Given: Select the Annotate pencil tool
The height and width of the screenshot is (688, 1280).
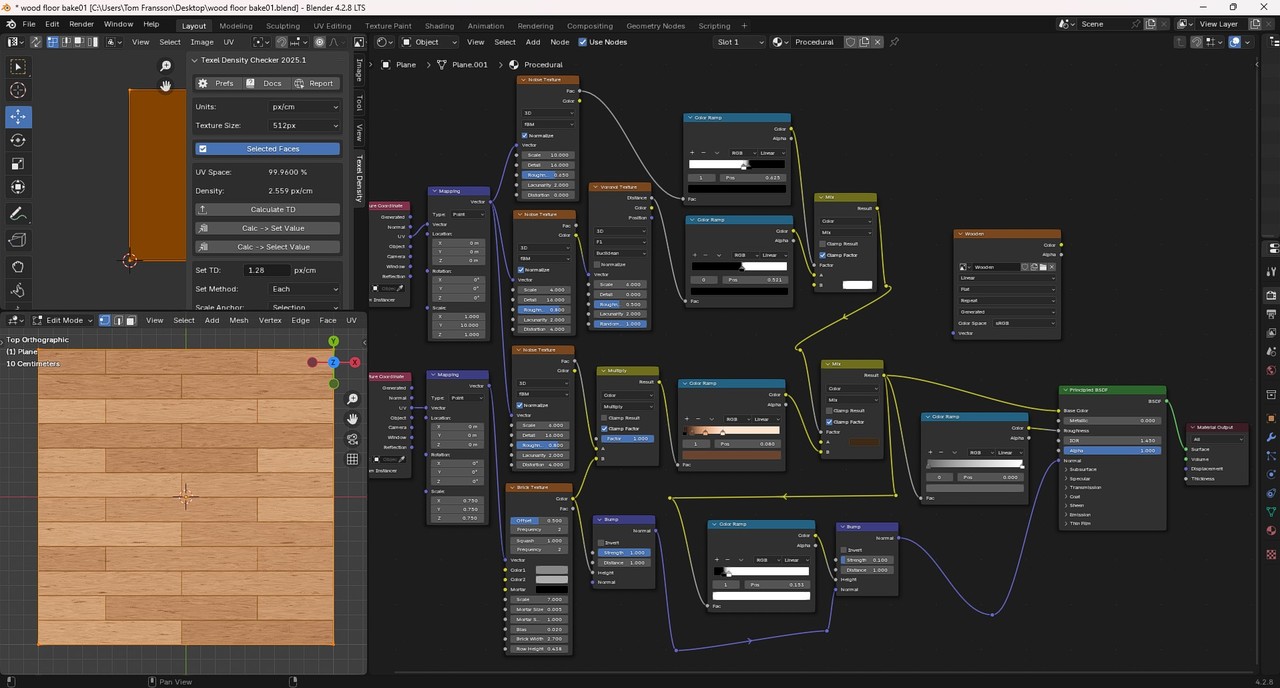Looking at the screenshot, I should (x=18, y=214).
